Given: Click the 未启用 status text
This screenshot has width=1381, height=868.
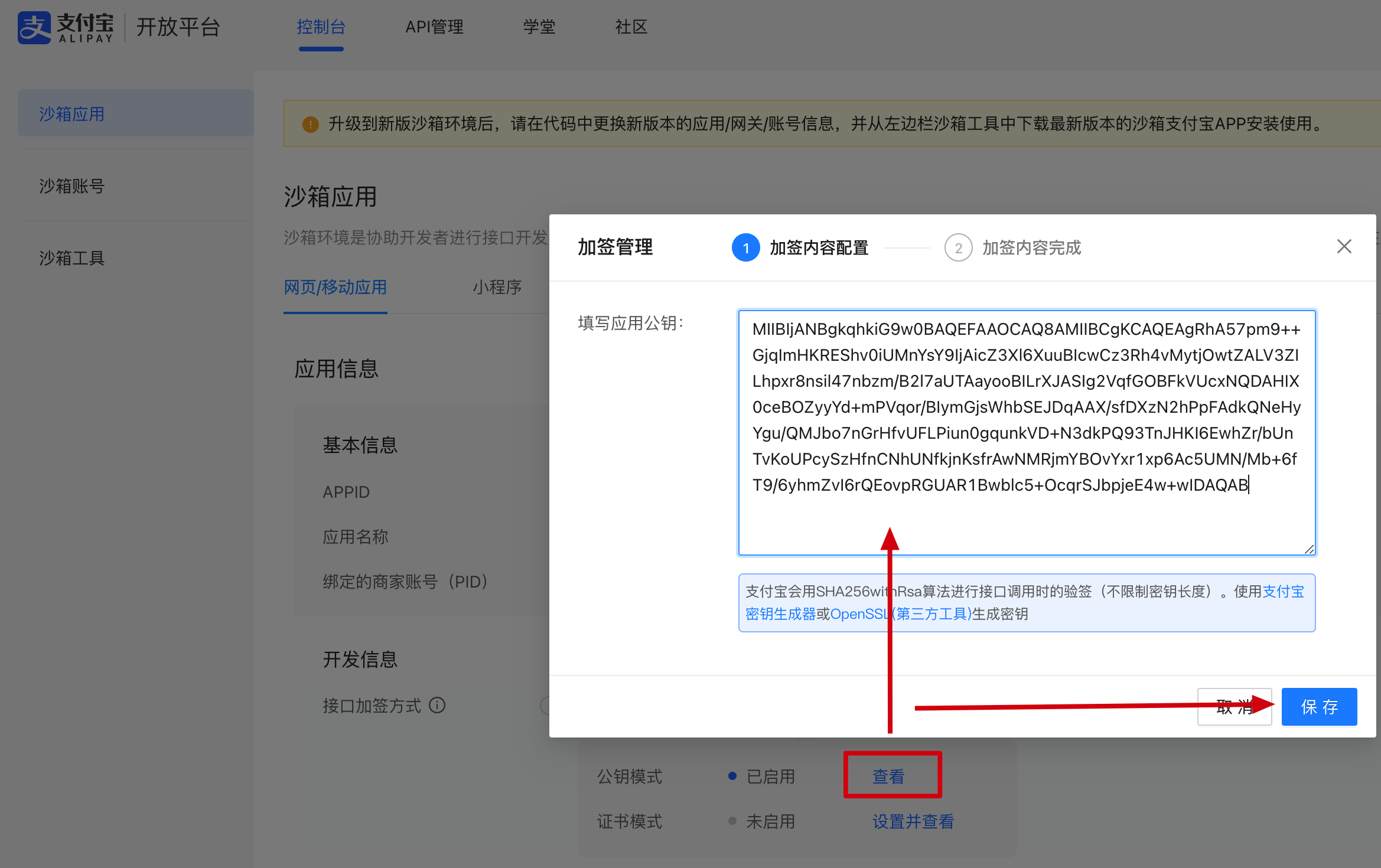Looking at the screenshot, I should click(x=770, y=821).
